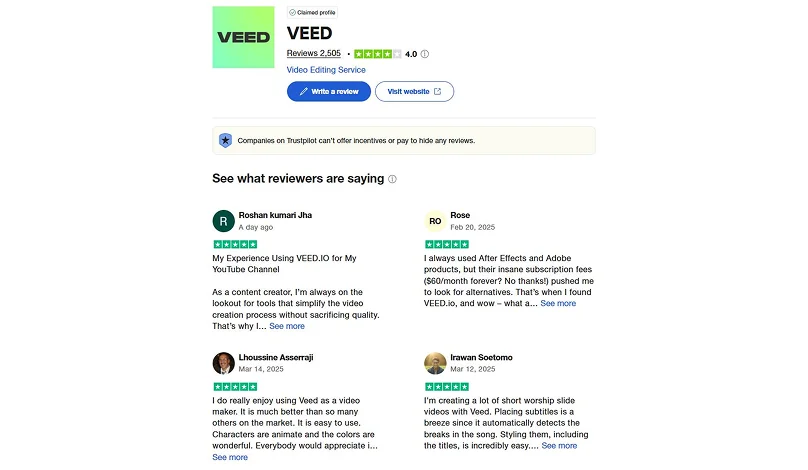Click the Trustpilot star shield icon
Screen dimensions: 808x470
coord(225,140)
